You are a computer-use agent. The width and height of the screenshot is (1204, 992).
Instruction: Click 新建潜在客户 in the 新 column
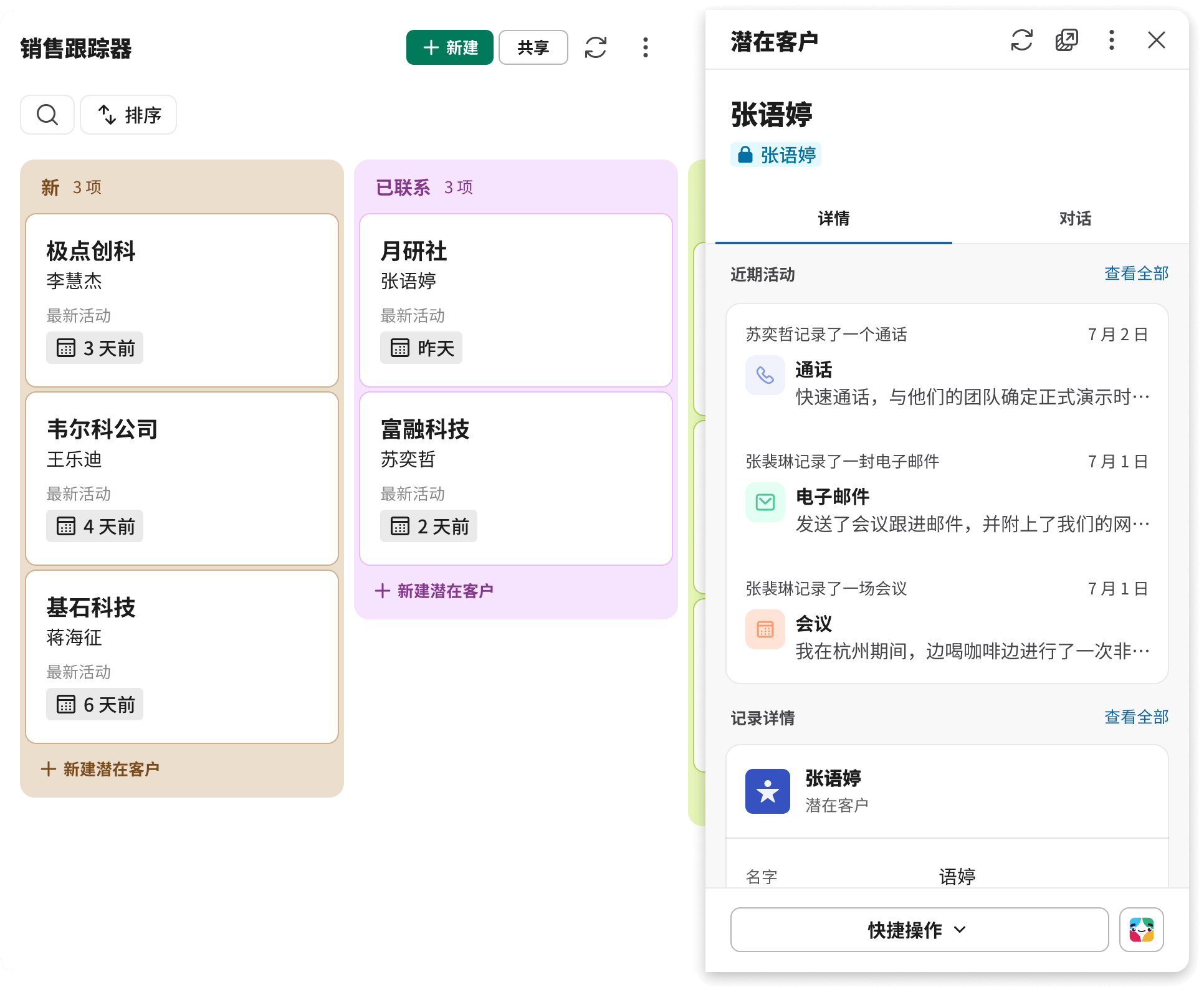click(x=100, y=769)
